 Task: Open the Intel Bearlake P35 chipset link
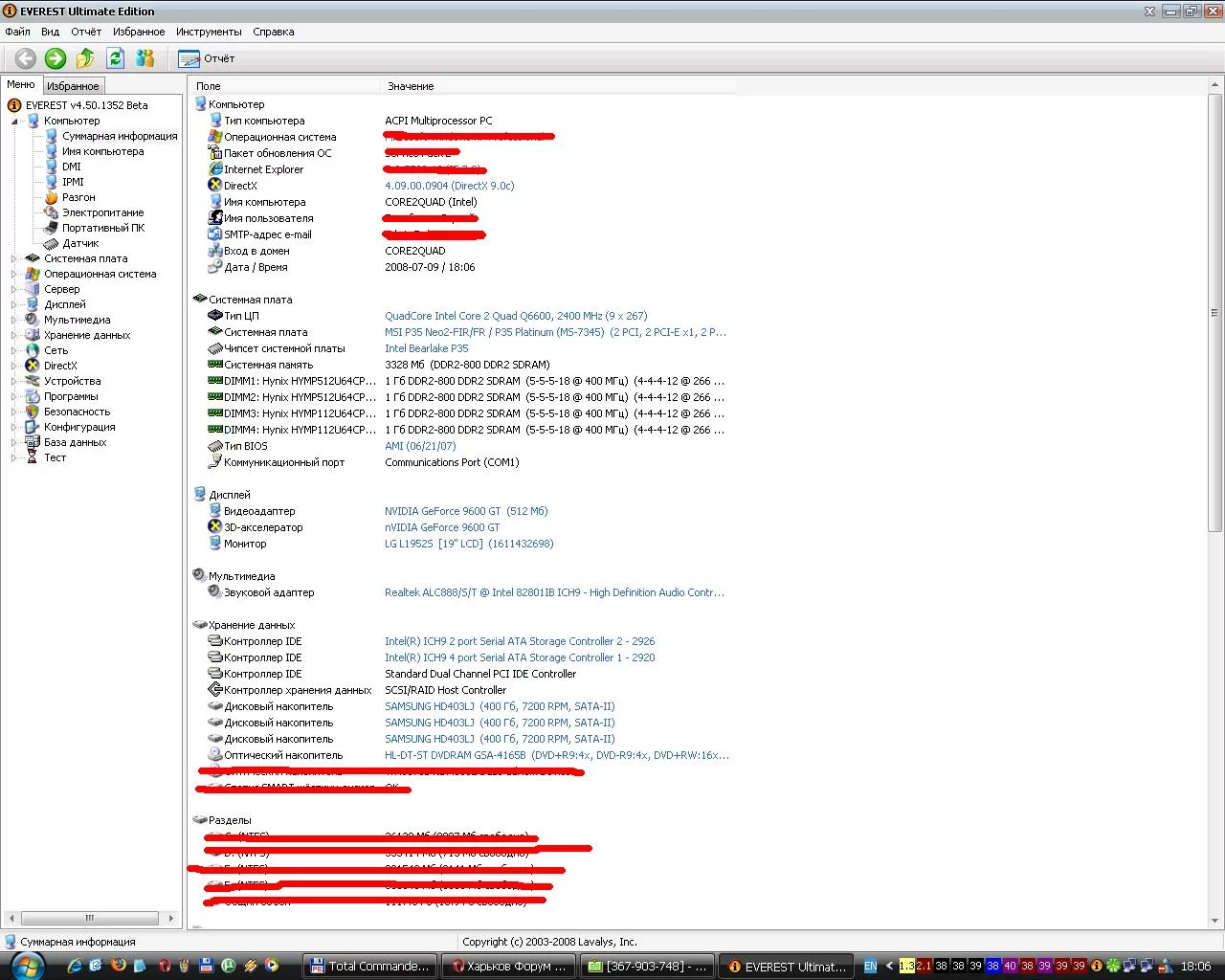coord(427,348)
